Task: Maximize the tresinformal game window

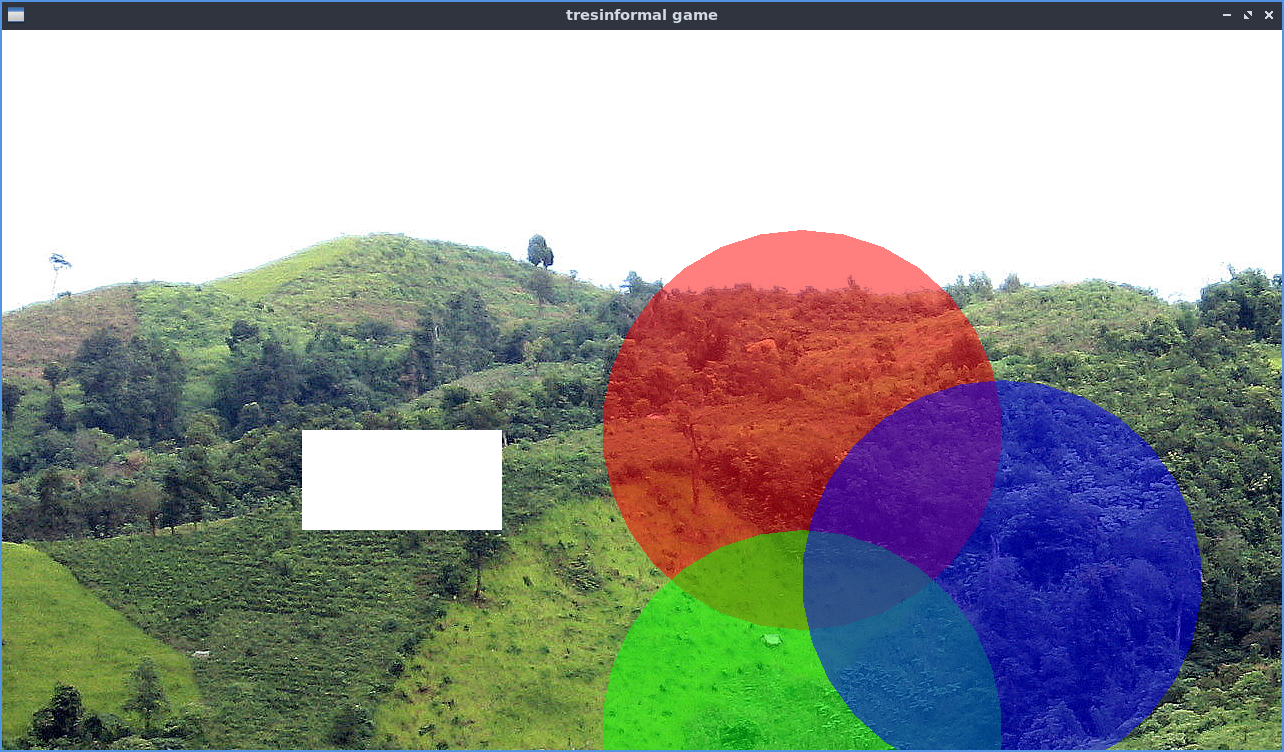Action: pyautogui.click(x=1248, y=15)
